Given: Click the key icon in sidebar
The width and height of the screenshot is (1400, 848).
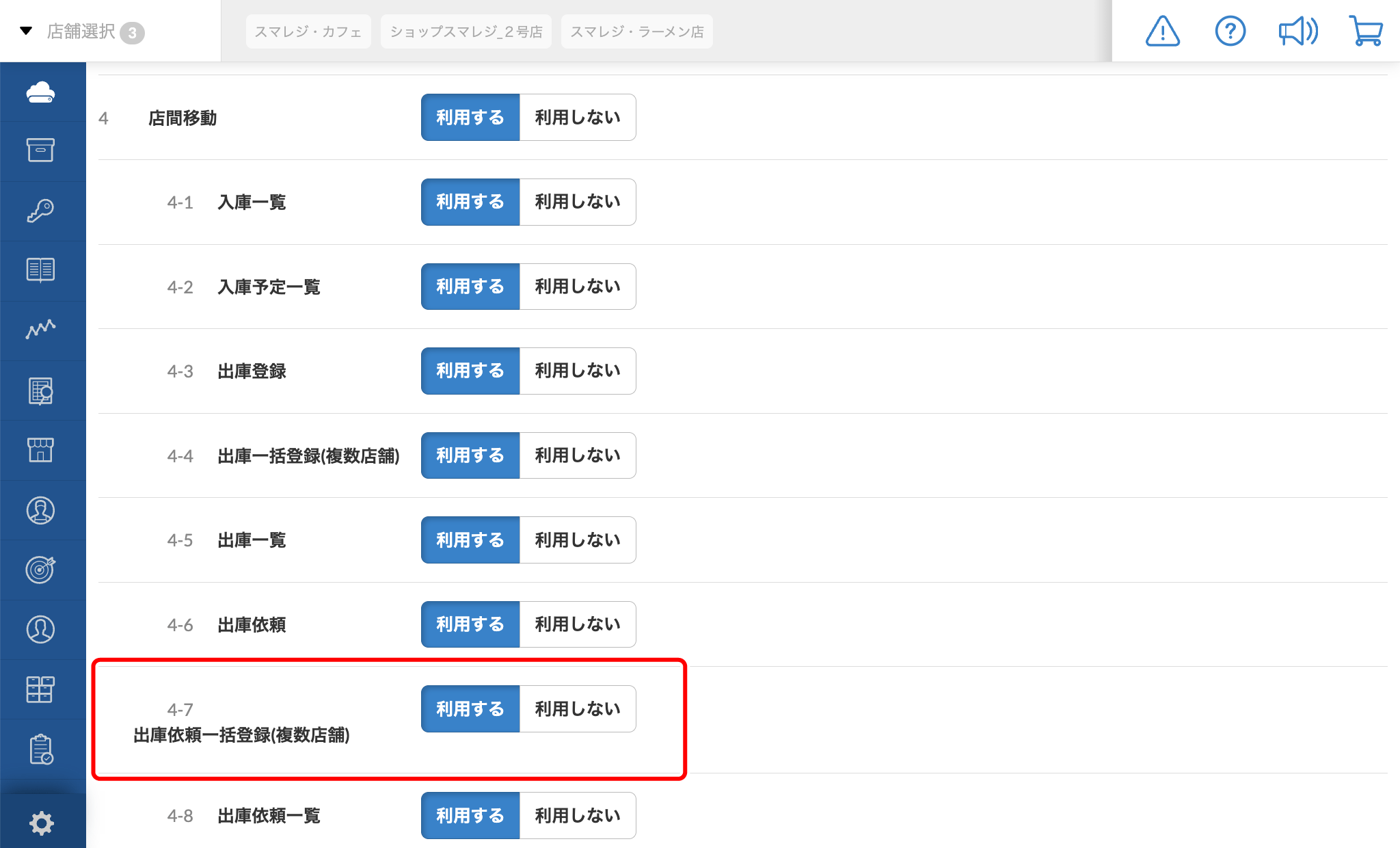Looking at the screenshot, I should pyautogui.click(x=41, y=211).
